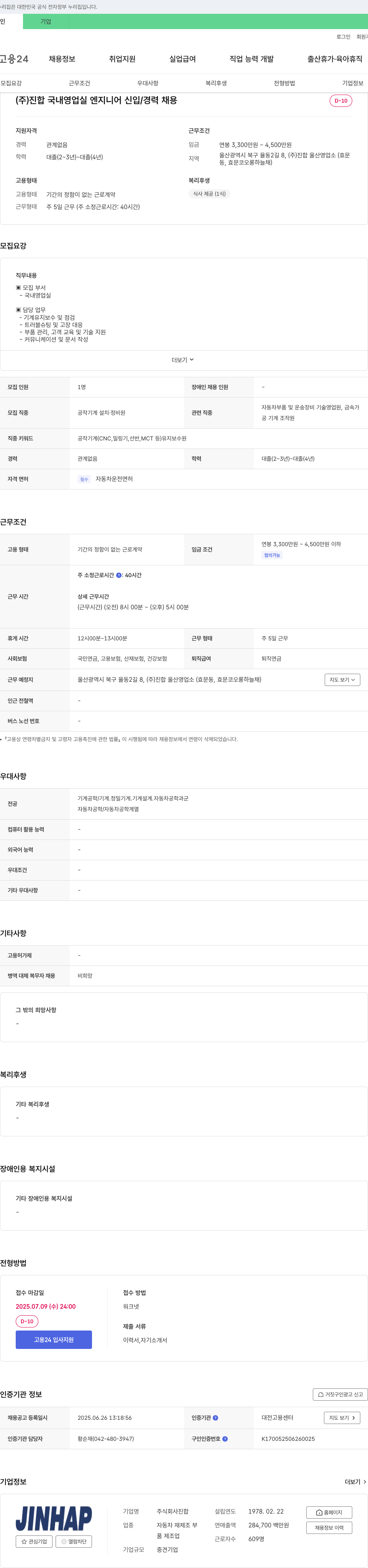The image size is (368, 1568).
Task: Open the 채용정보 menu
Action: coord(62,59)
